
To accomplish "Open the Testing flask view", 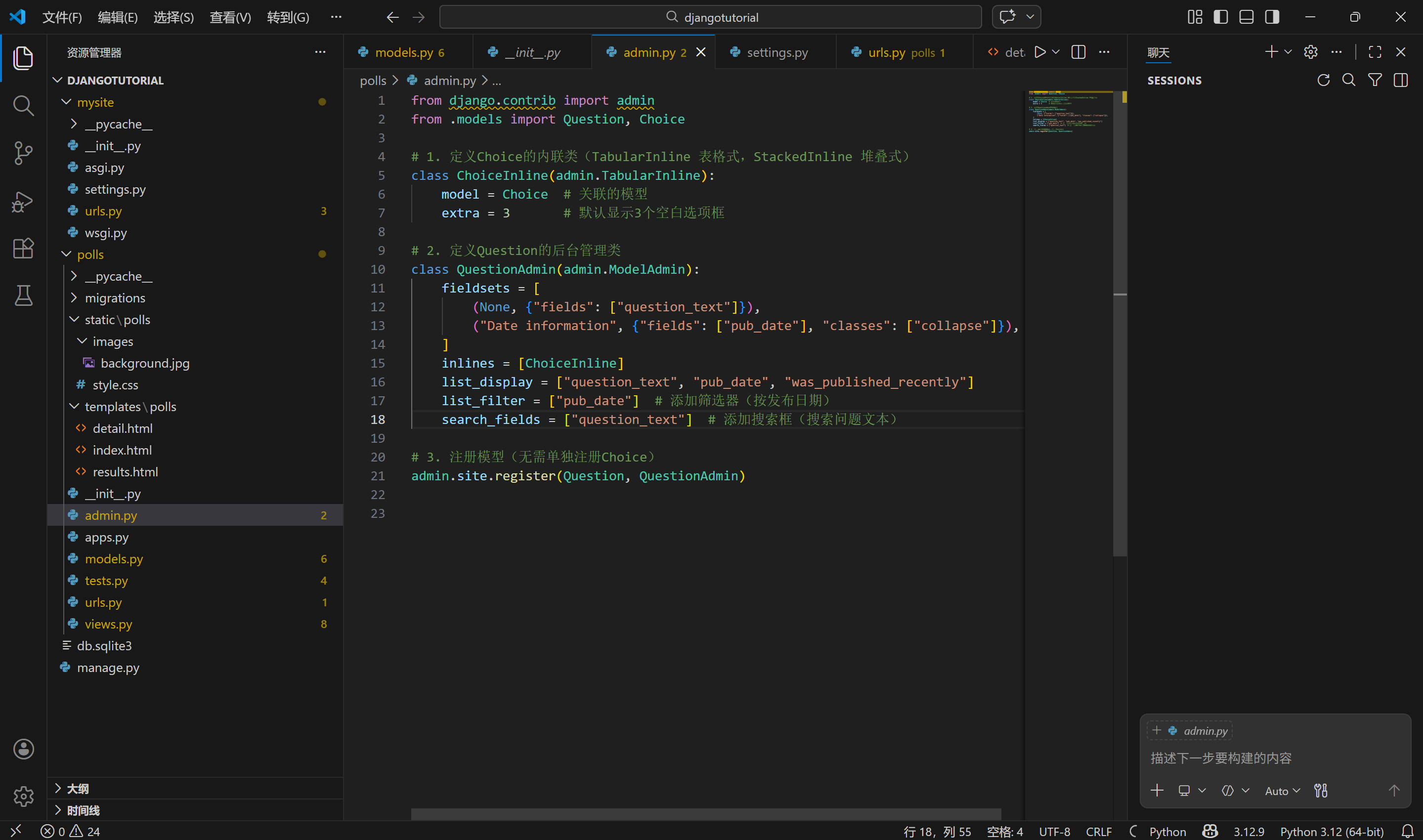I will coord(23,295).
